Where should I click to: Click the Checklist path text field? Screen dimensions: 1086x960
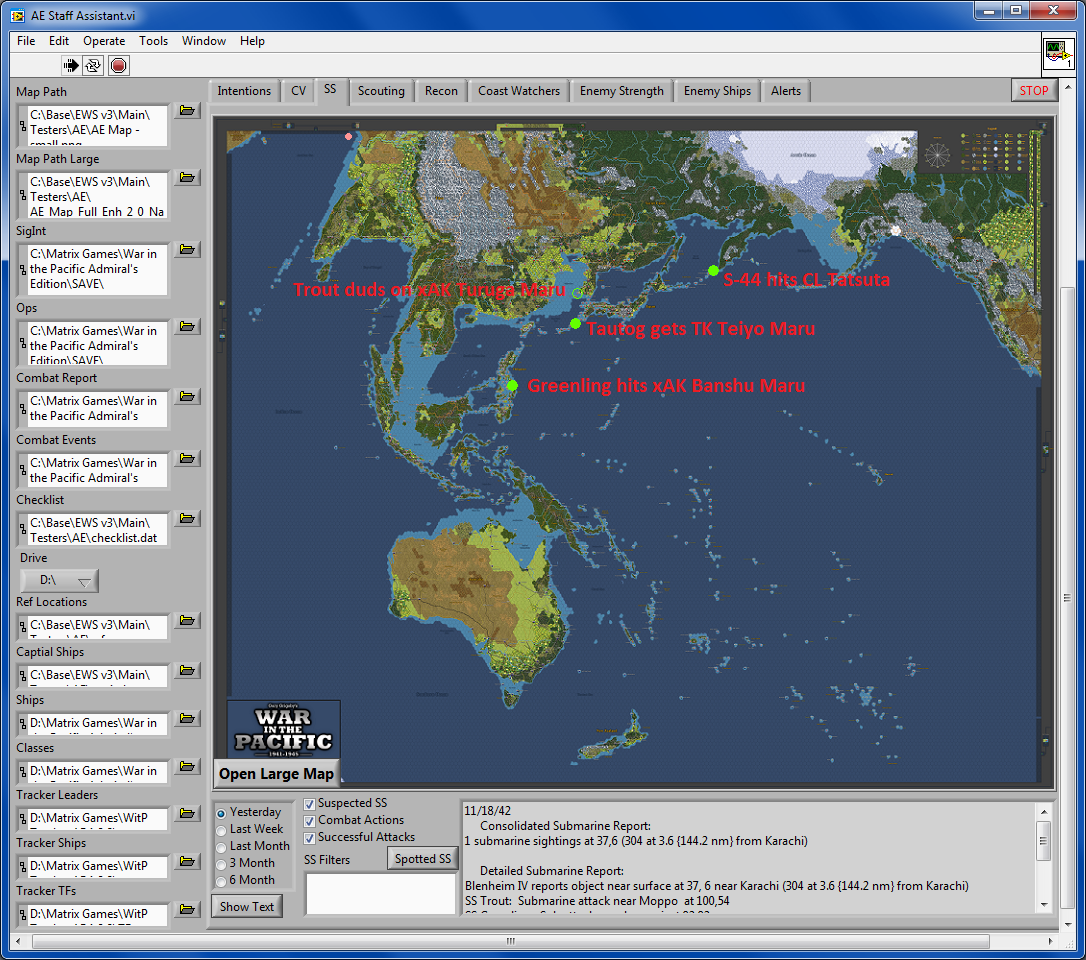tap(98, 530)
